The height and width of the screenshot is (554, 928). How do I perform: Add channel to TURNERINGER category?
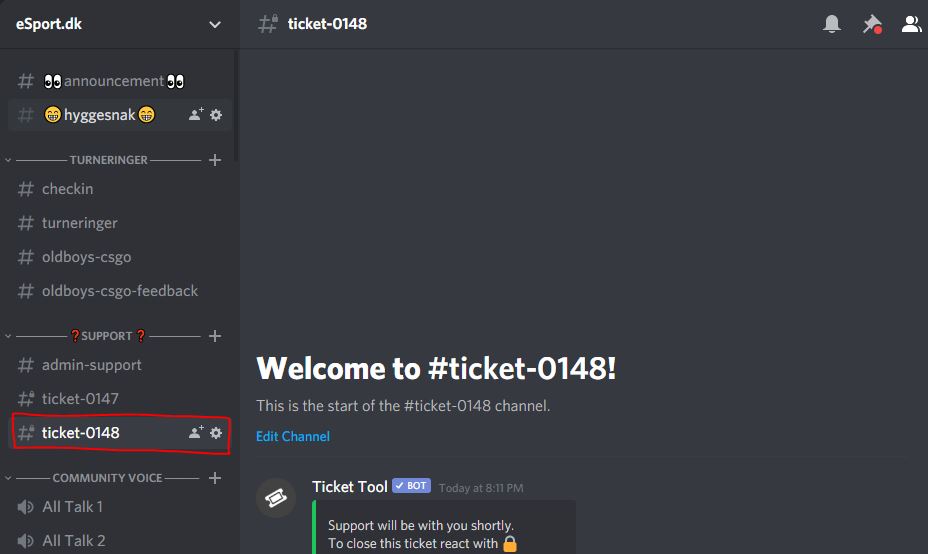pos(215,160)
